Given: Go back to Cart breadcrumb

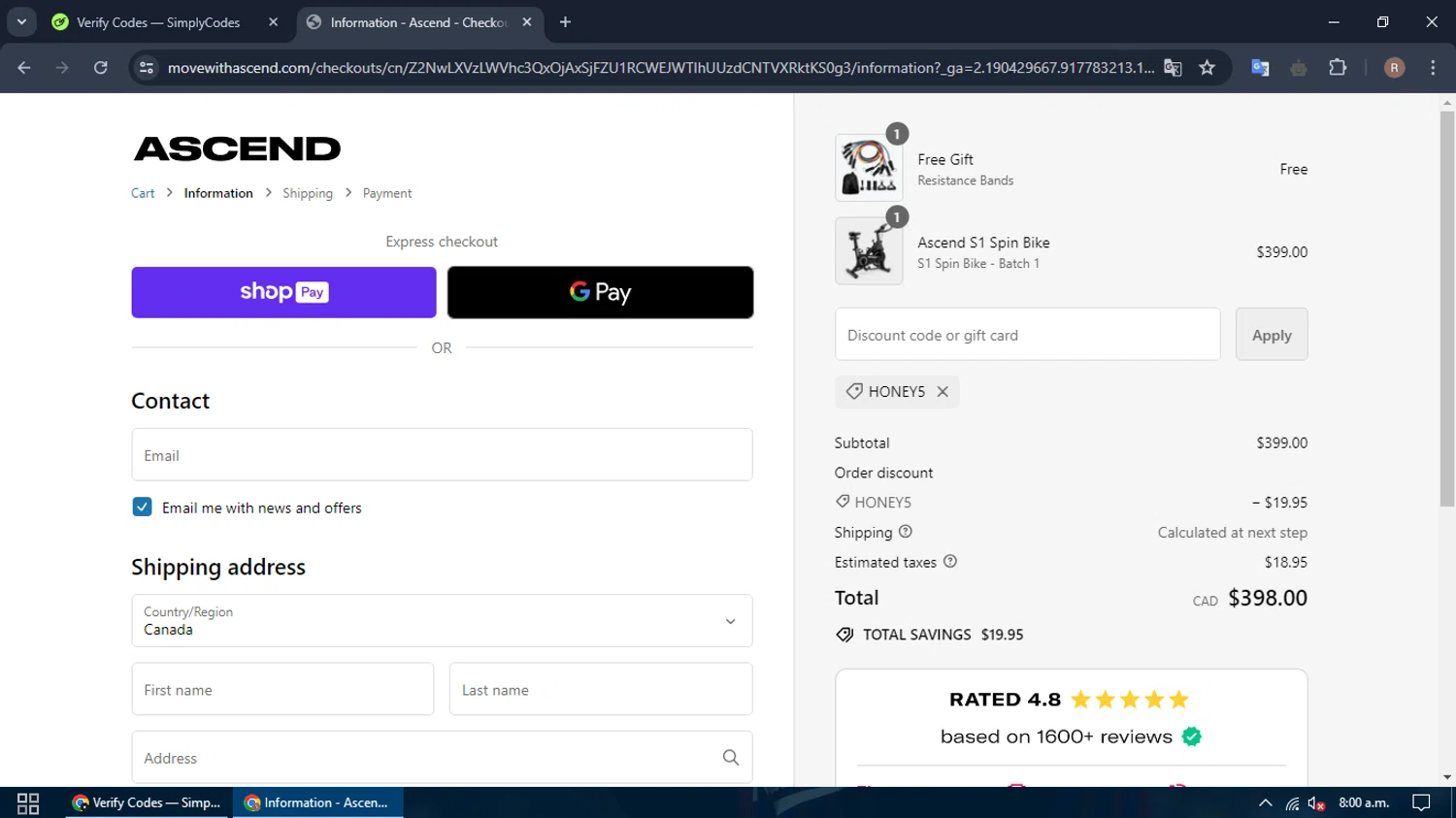Looking at the screenshot, I should tap(143, 193).
